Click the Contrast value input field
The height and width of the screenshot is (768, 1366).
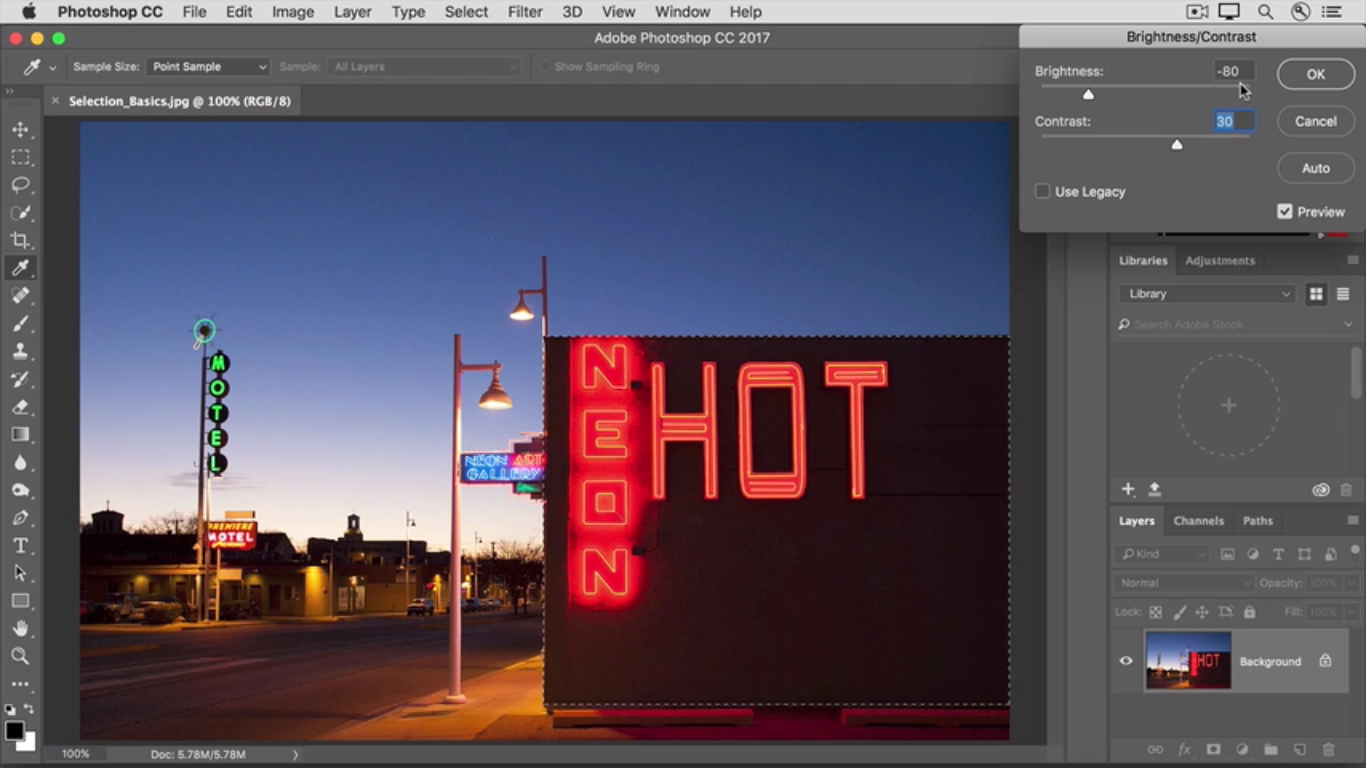[1232, 121]
